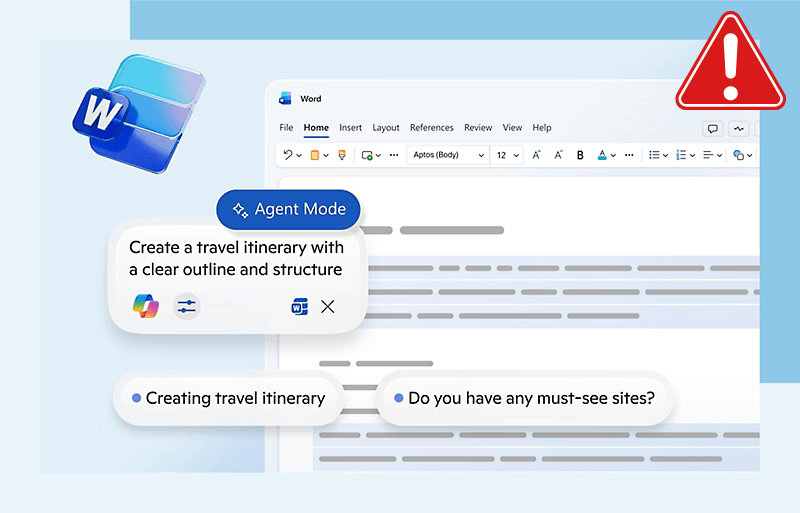Open the Insert tab

(x=351, y=128)
